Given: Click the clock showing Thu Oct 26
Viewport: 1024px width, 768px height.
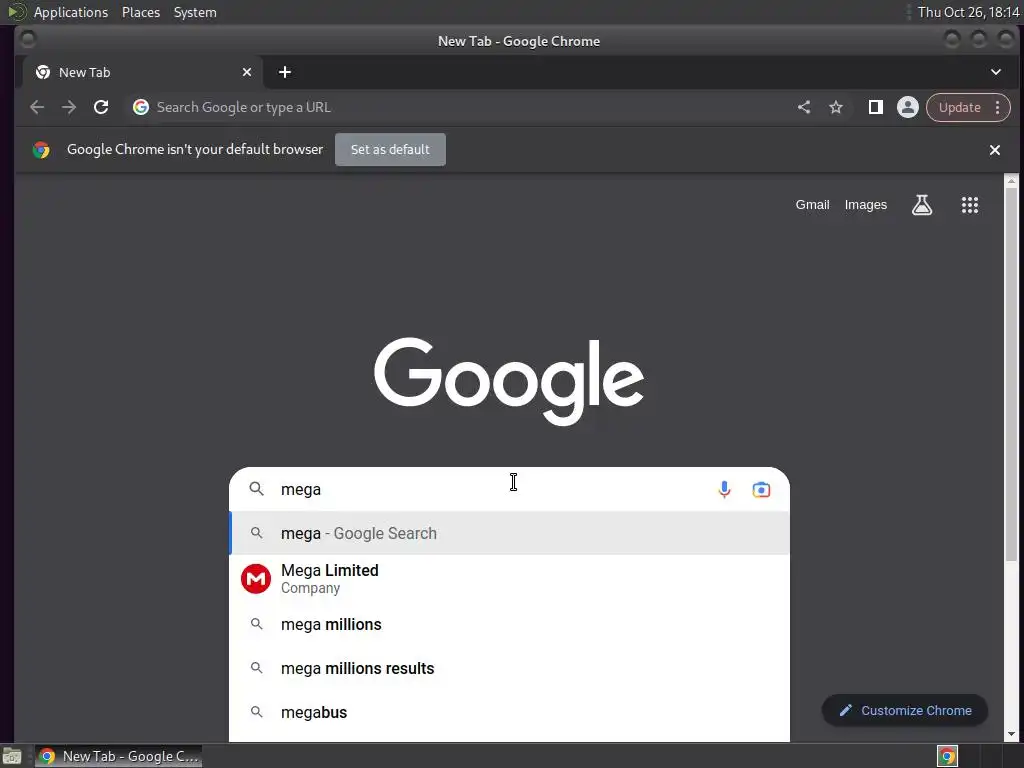Looking at the screenshot, I should (x=968, y=12).
